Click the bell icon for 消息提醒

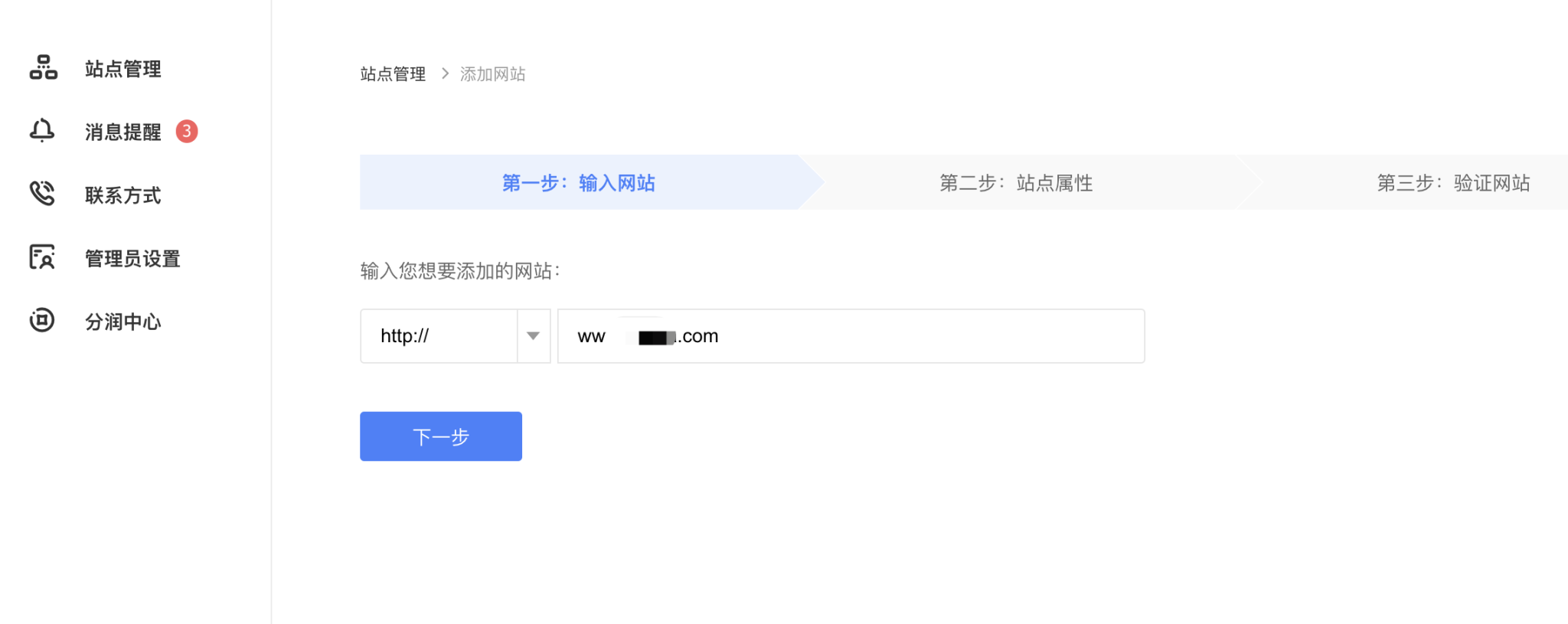point(42,131)
